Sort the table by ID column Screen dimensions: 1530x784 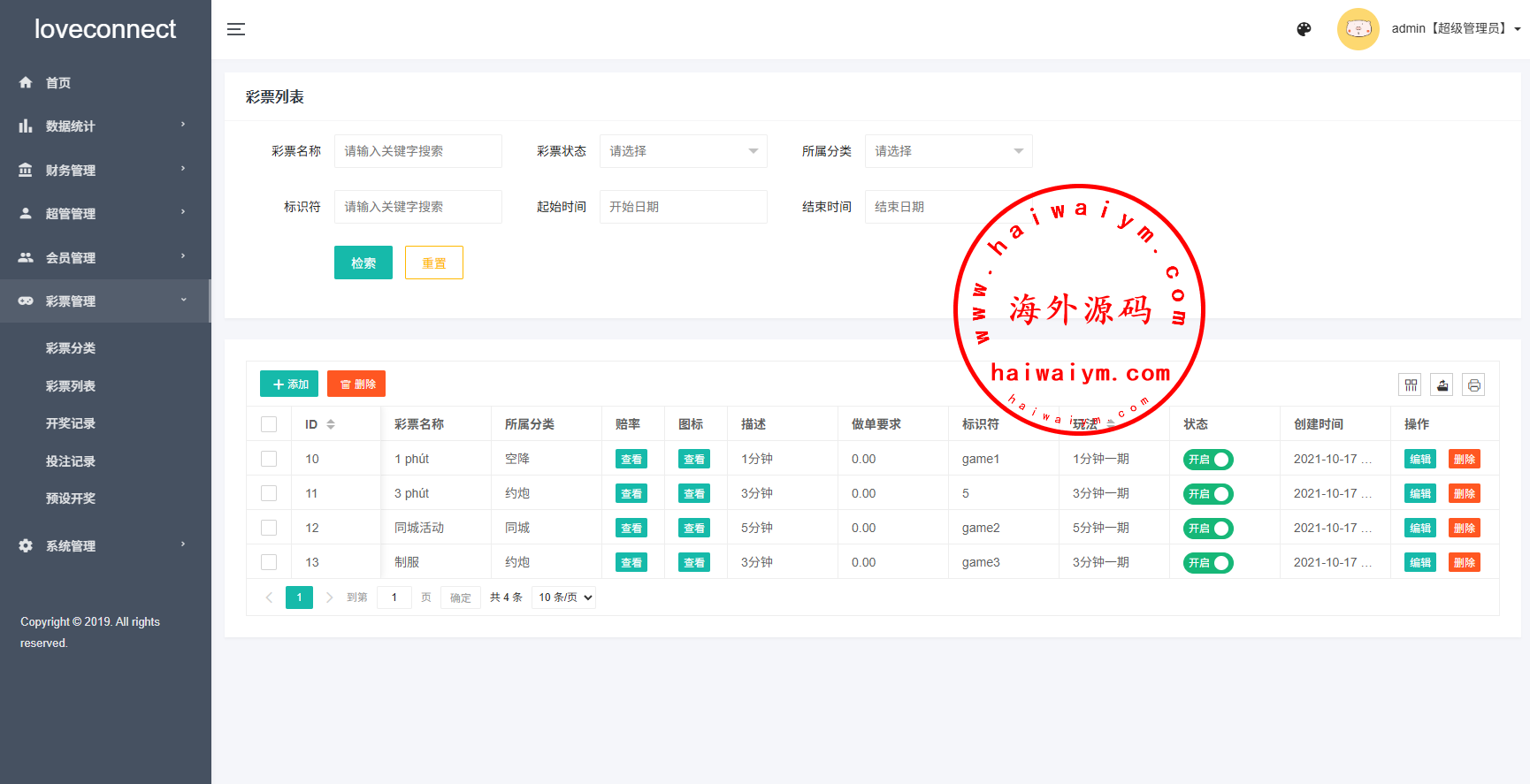point(331,424)
